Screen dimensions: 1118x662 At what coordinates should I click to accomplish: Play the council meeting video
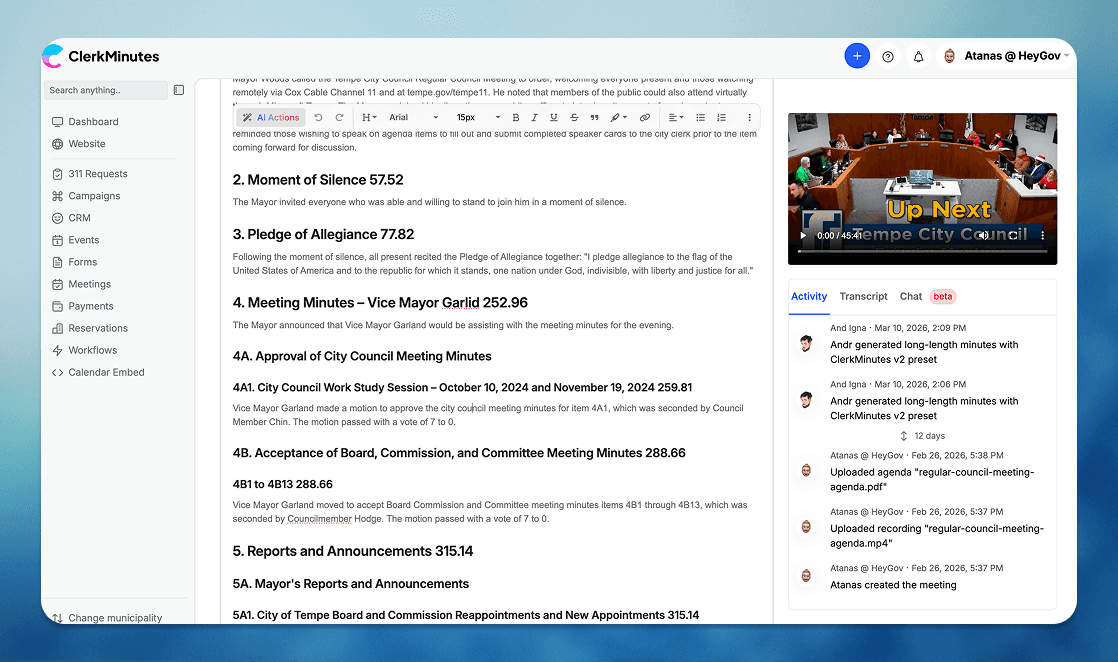tap(803, 235)
